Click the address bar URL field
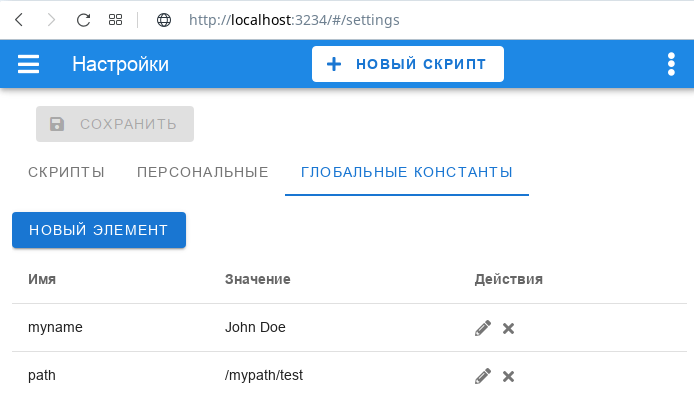Screen dimensions: 694x415 point(294,20)
